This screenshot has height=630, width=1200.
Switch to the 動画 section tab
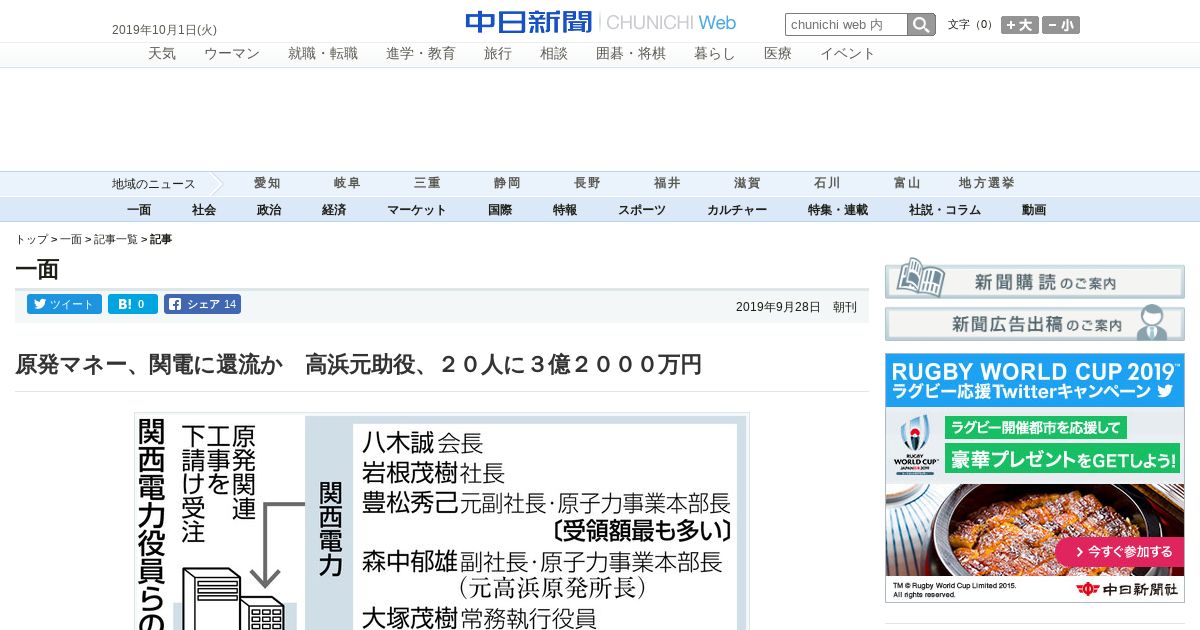(x=1034, y=210)
